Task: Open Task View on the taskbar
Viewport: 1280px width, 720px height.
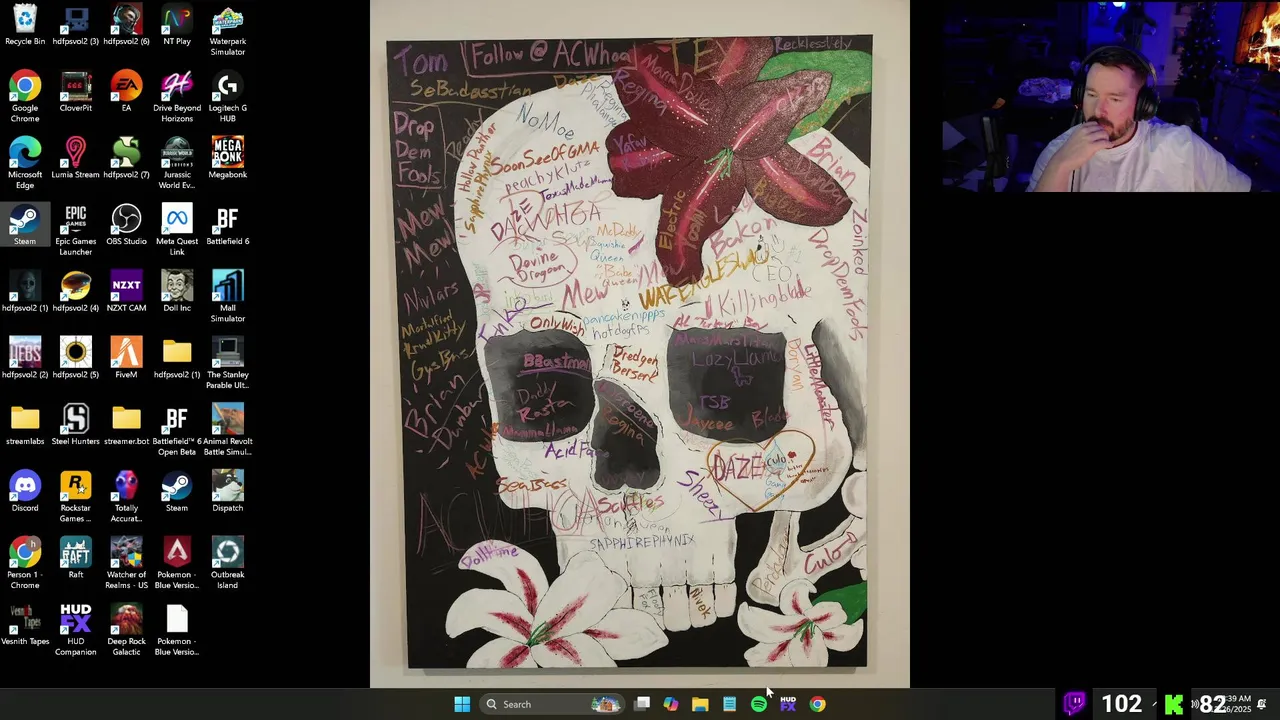Action: pyautogui.click(x=642, y=704)
